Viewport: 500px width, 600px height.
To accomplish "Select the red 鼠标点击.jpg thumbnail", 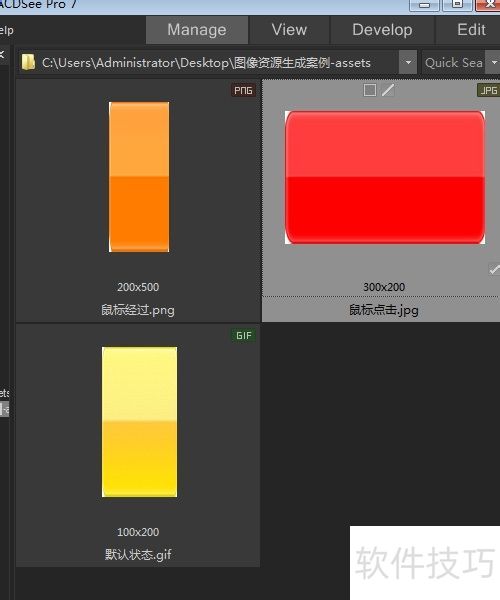I will [385, 177].
